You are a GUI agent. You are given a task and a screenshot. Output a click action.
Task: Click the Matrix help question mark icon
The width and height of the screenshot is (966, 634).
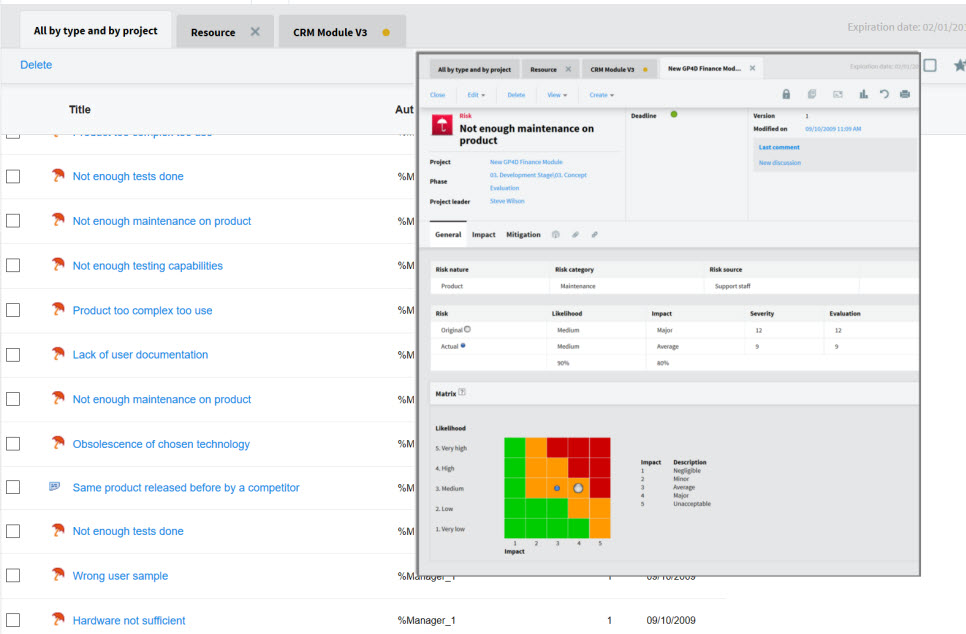click(462, 392)
